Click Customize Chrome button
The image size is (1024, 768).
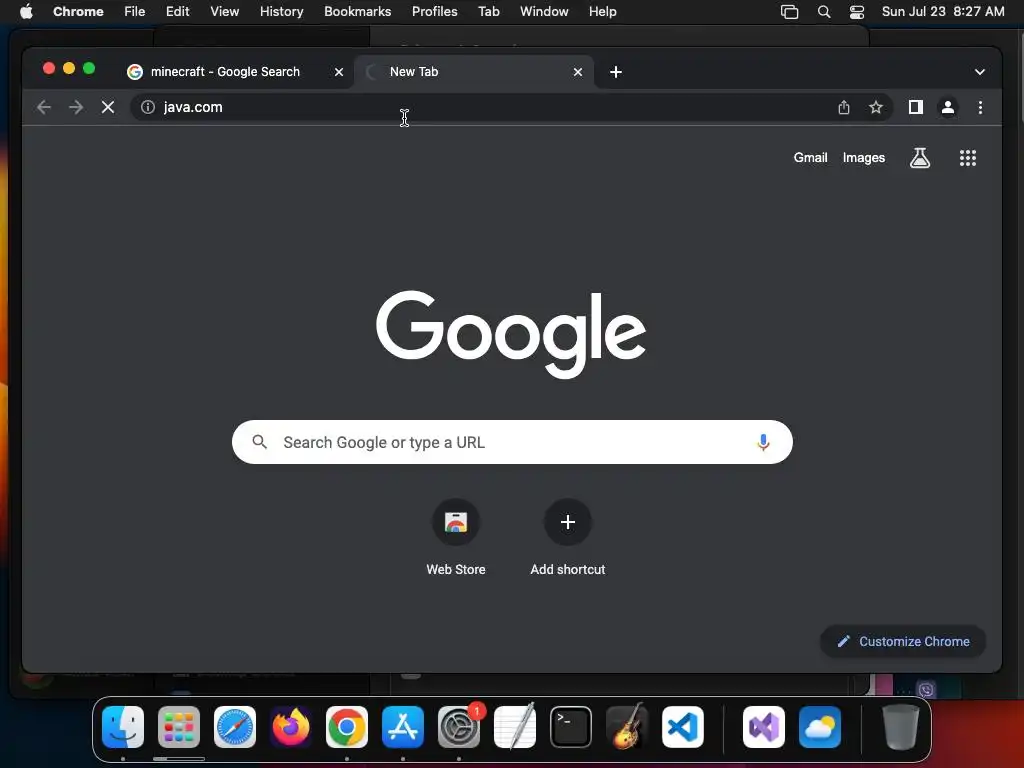pos(903,641)
